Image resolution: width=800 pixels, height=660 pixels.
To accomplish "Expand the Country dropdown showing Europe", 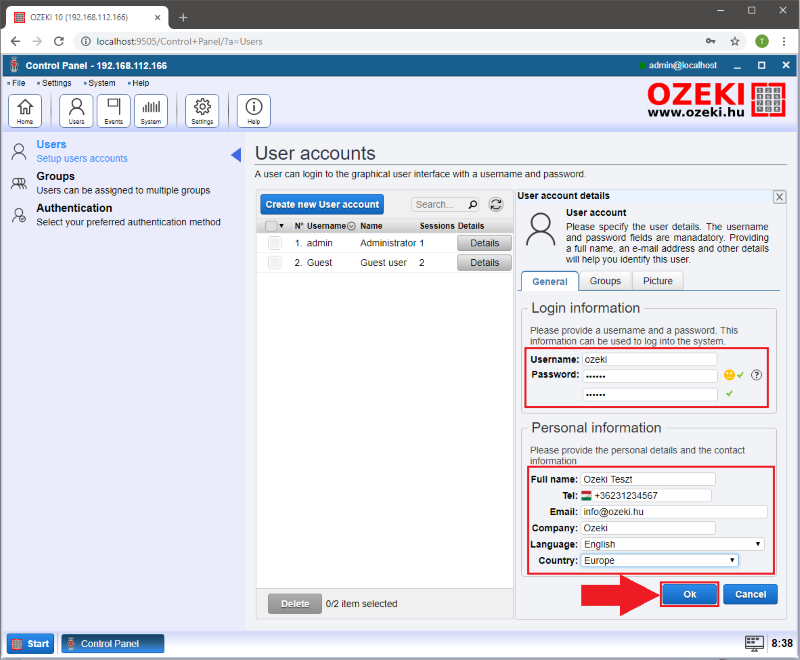I will 660,561.
